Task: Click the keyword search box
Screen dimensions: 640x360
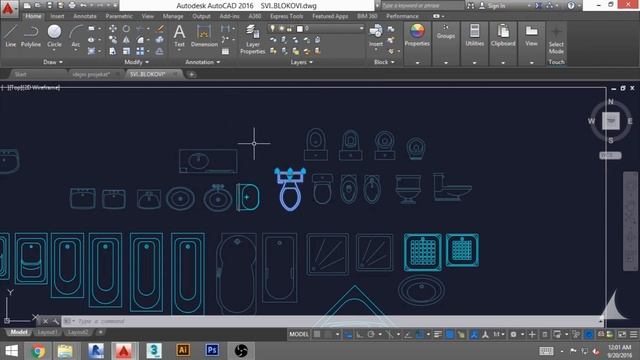Action: tap(422, 6)
